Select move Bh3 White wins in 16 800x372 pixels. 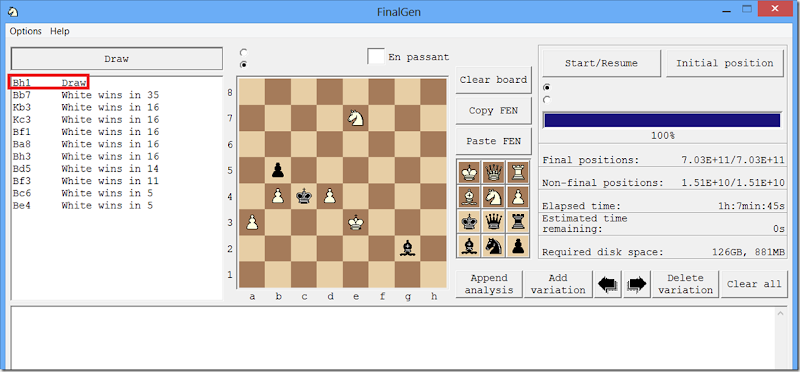point(86,156)
